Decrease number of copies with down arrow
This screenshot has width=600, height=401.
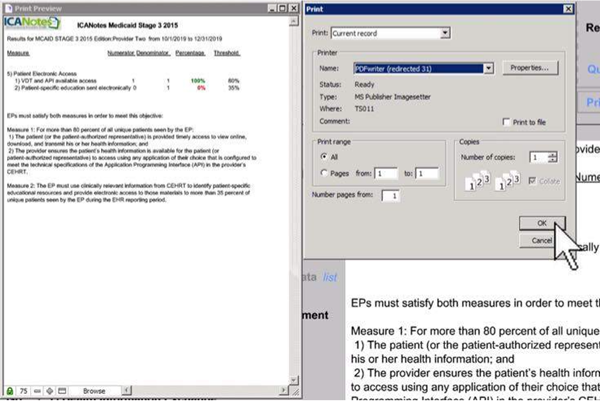pyautogui.click(x=553, y=160)
